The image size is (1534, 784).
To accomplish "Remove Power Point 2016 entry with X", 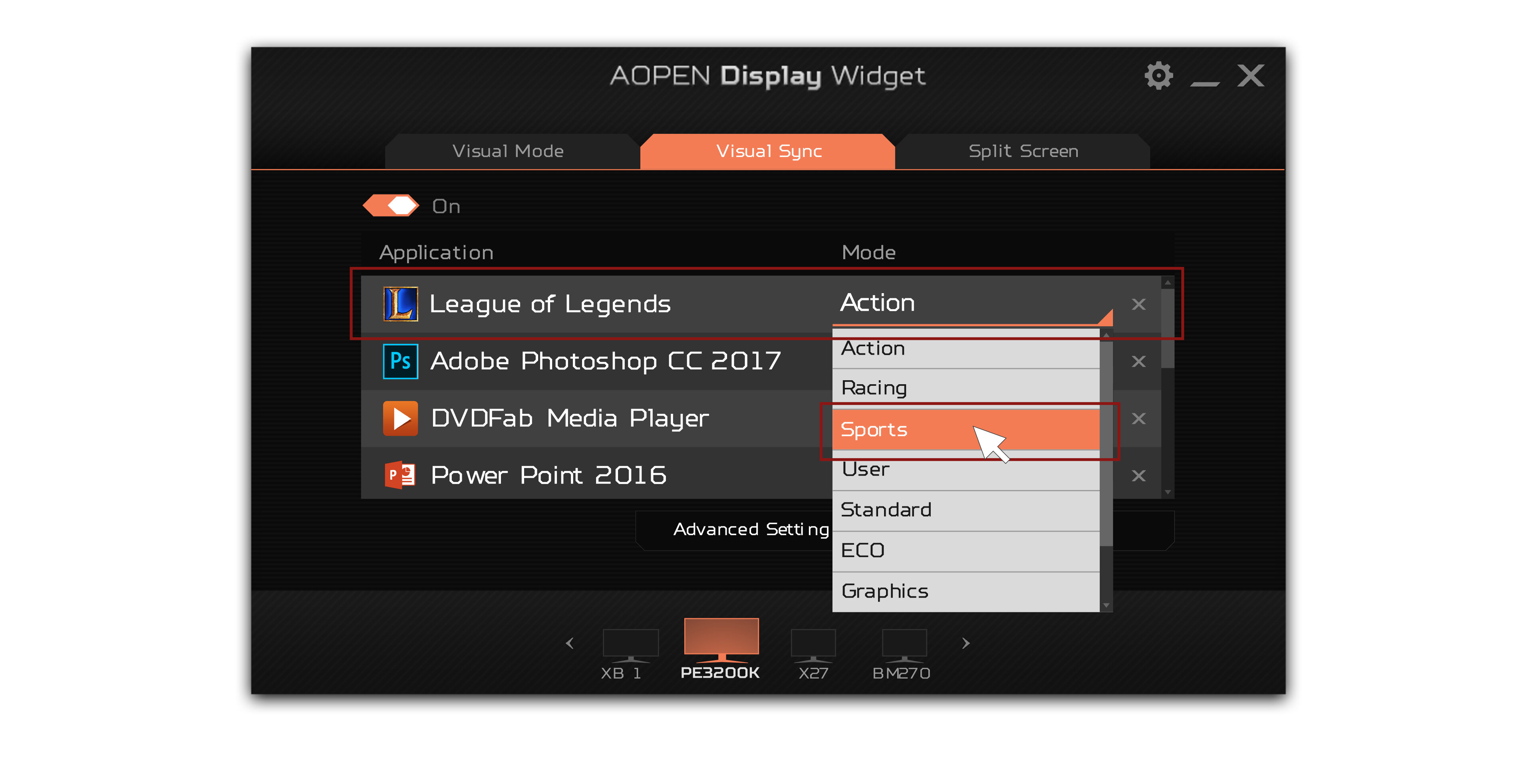I will (1139, 476).
